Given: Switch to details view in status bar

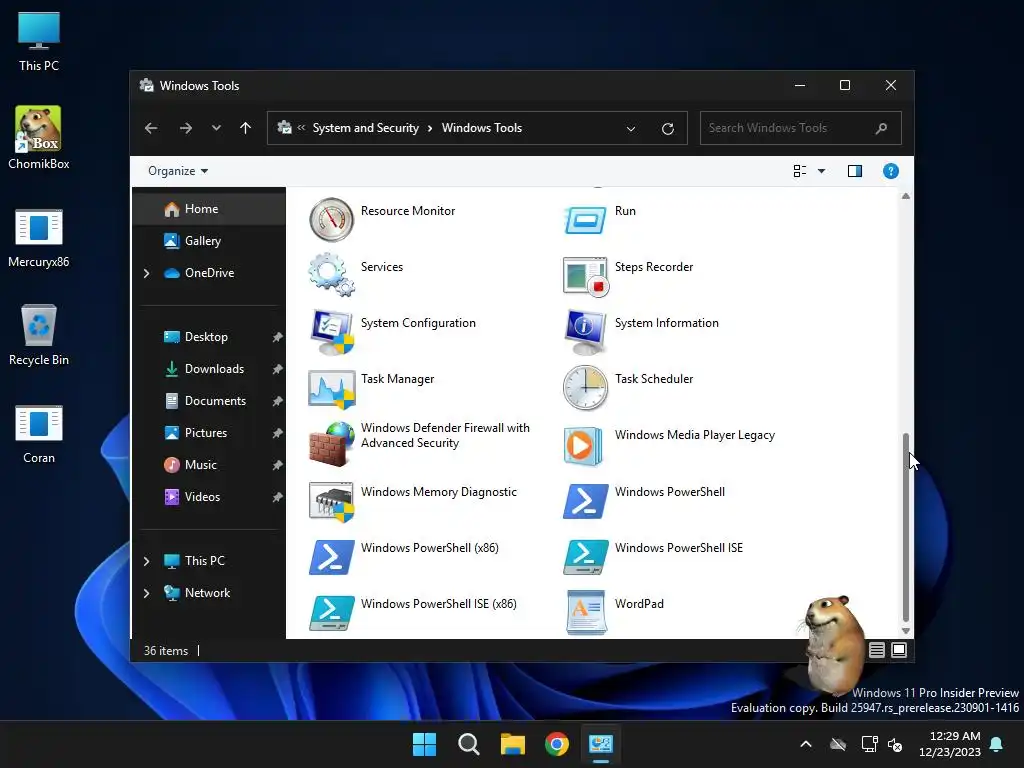Looking at the screenshot, I should 876,650.
